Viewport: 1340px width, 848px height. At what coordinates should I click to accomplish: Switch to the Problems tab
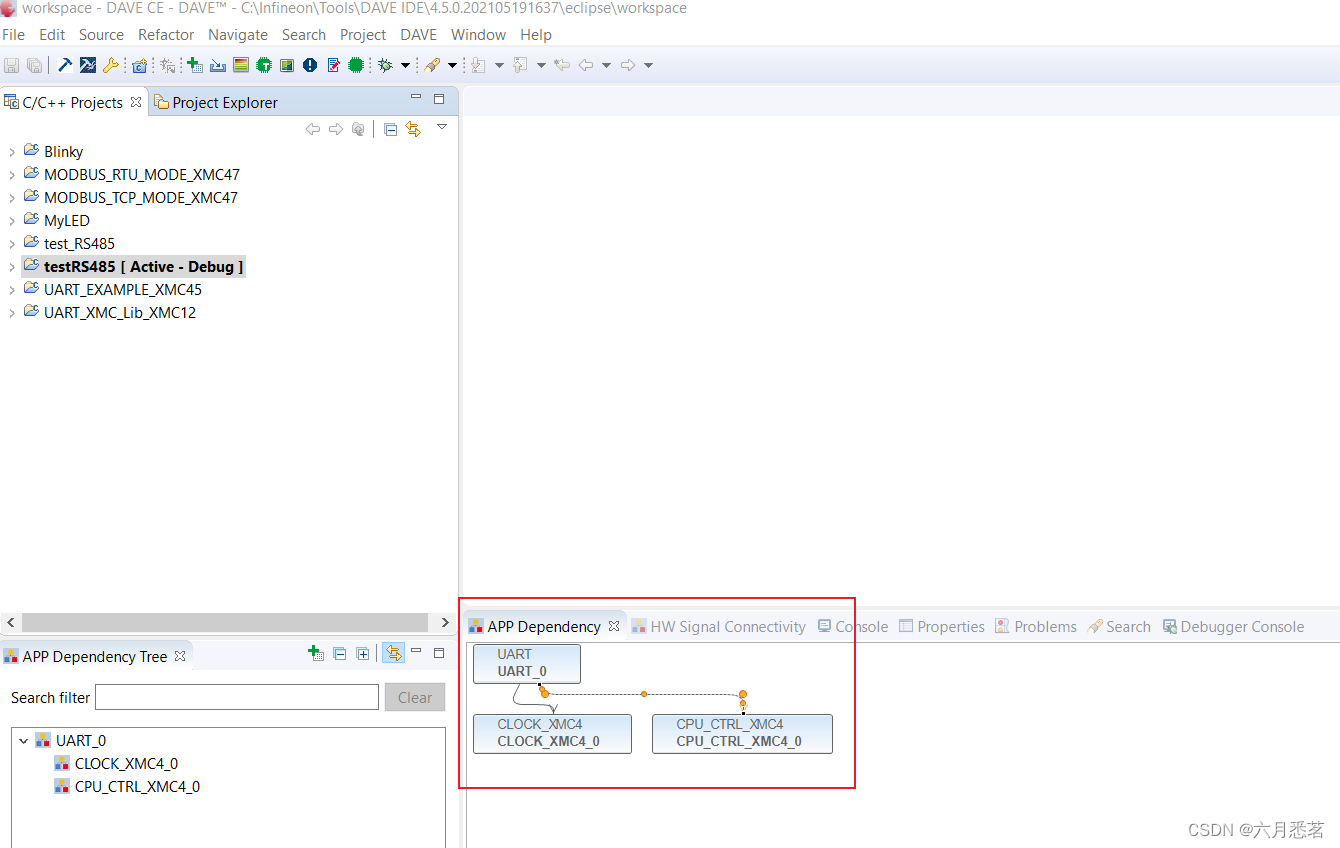click(x=1036, y=627)
